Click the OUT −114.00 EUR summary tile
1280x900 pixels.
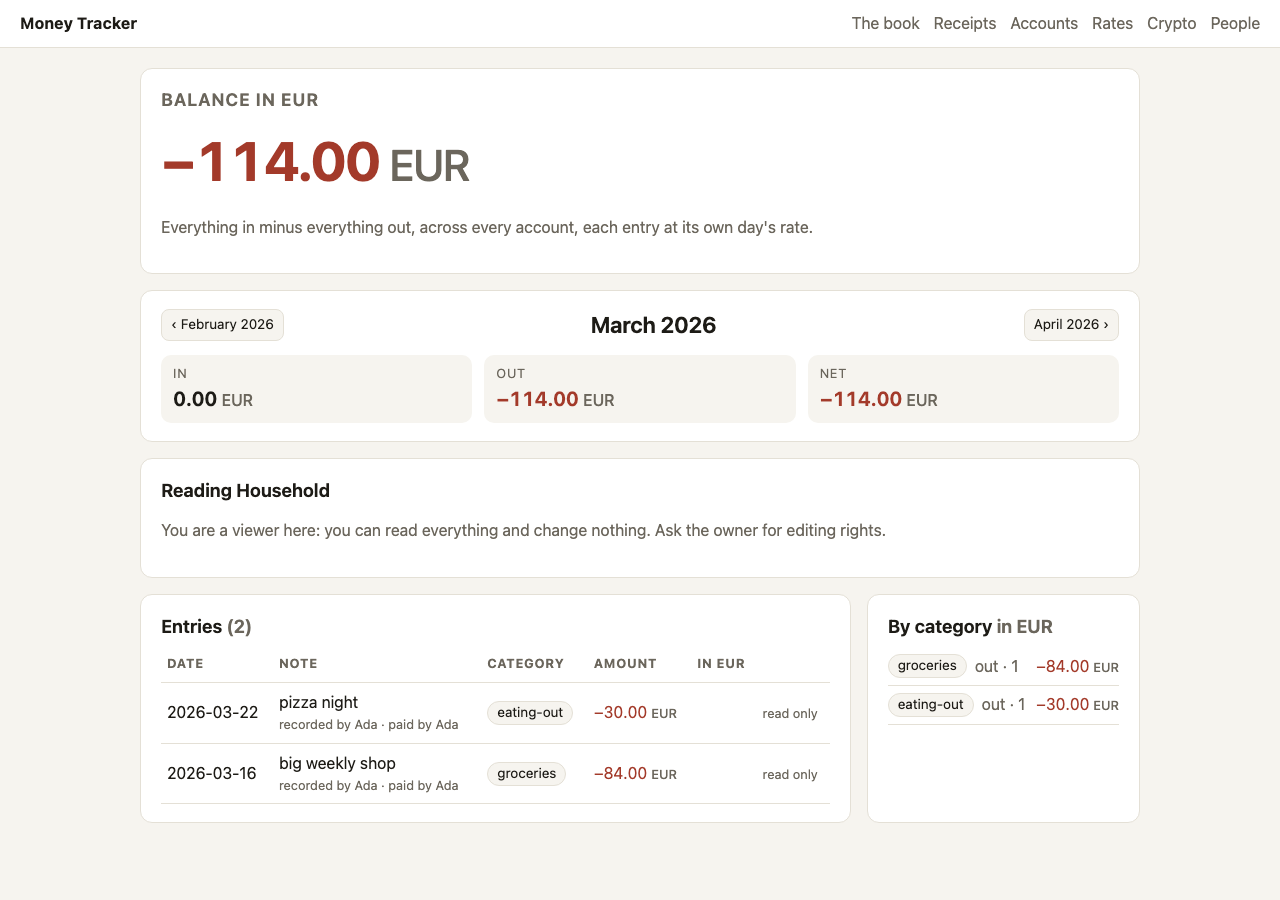640,389
